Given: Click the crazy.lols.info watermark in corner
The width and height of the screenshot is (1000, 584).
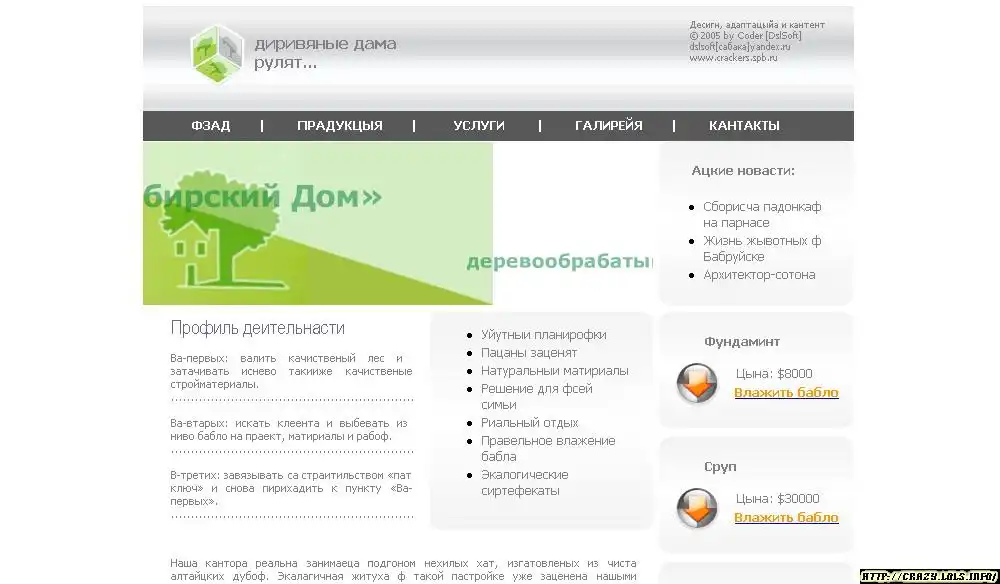Looking at the screenshot, I should coord(929,576).
